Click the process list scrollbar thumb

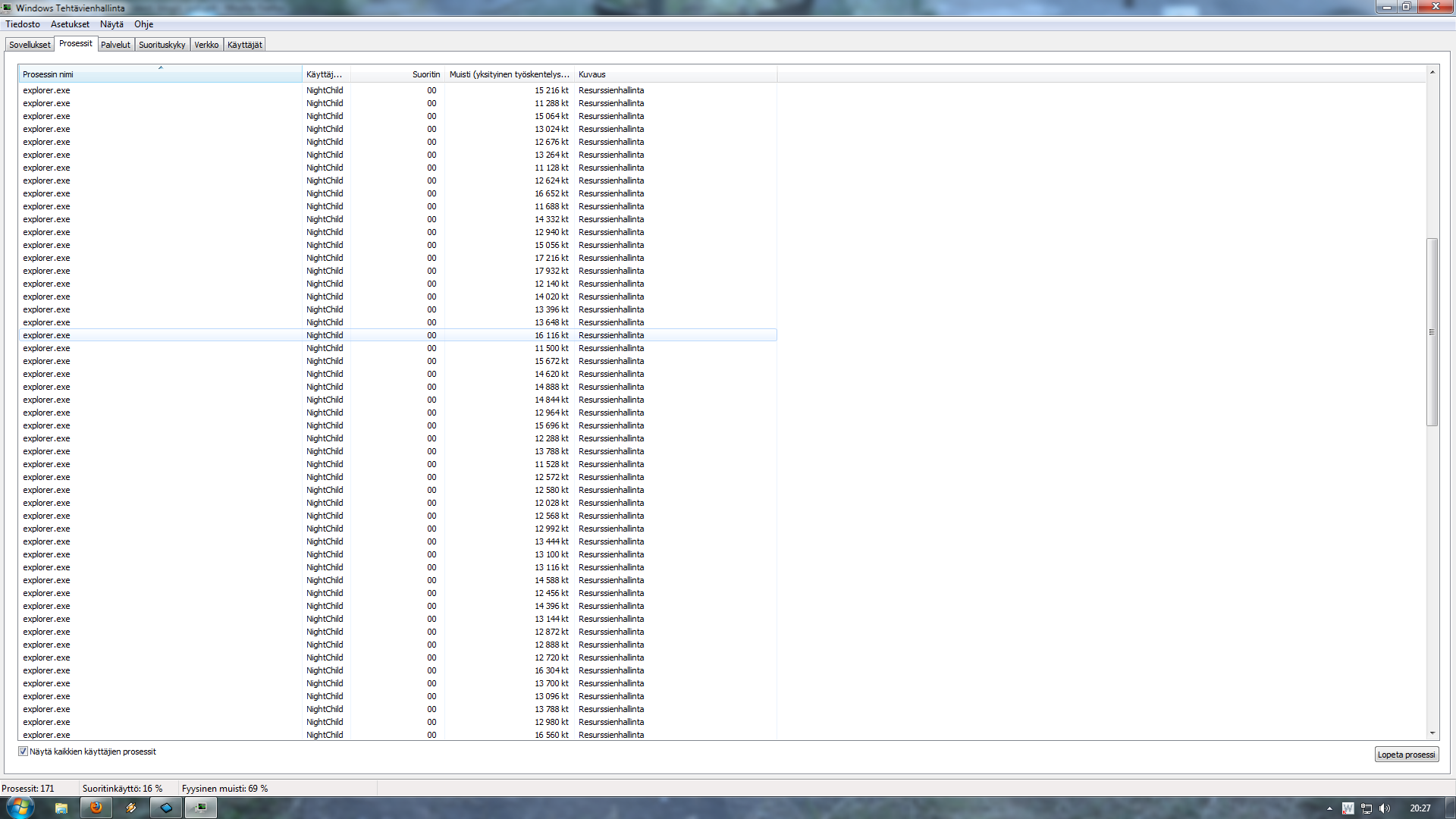(x=1432, y=332)
